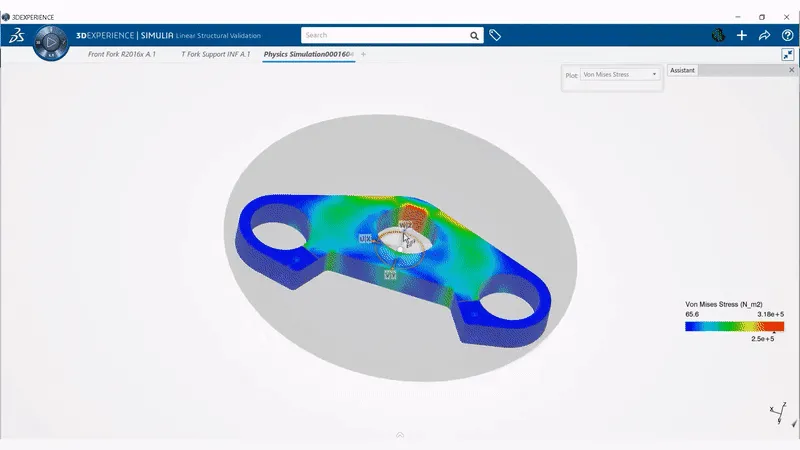Click inside the Search field
The image size is (800, 450).
(385, 35)
